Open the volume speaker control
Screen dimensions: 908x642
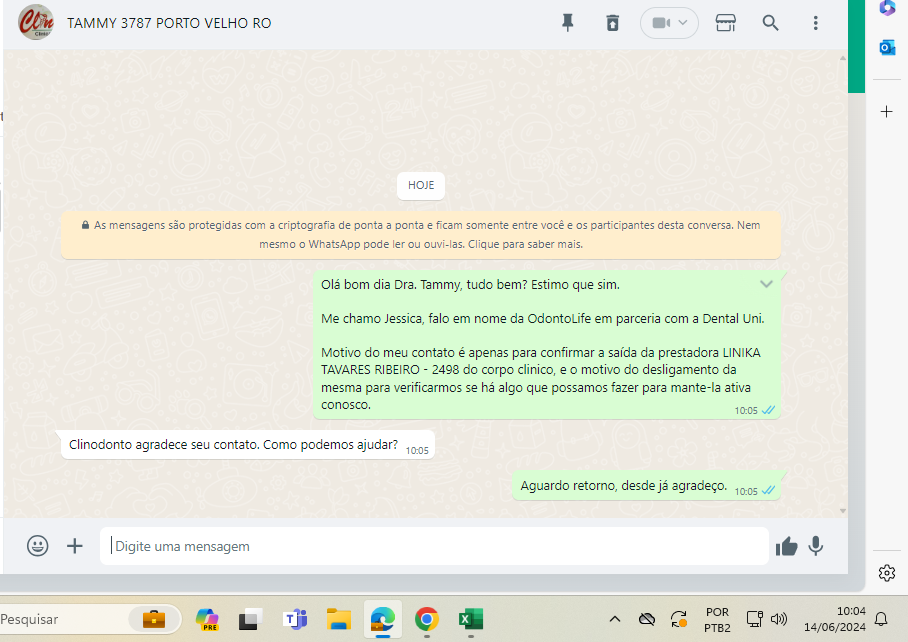[x=779, y=619]
